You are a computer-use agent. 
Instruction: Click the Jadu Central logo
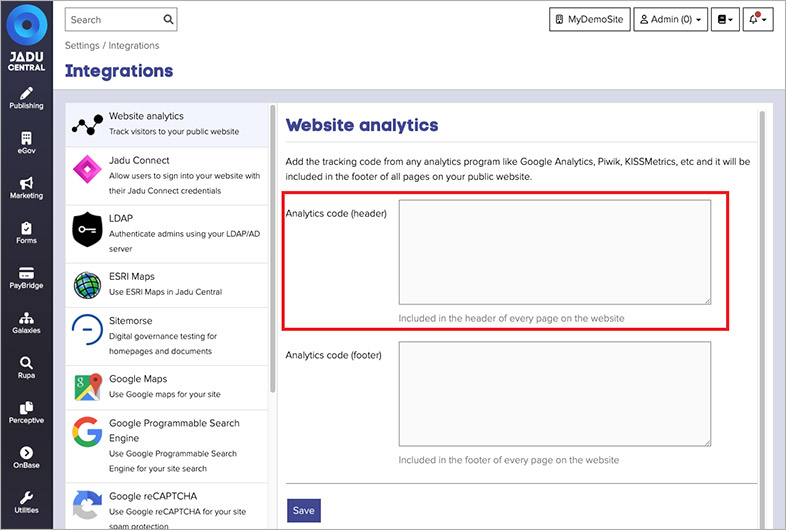[27, 38]
